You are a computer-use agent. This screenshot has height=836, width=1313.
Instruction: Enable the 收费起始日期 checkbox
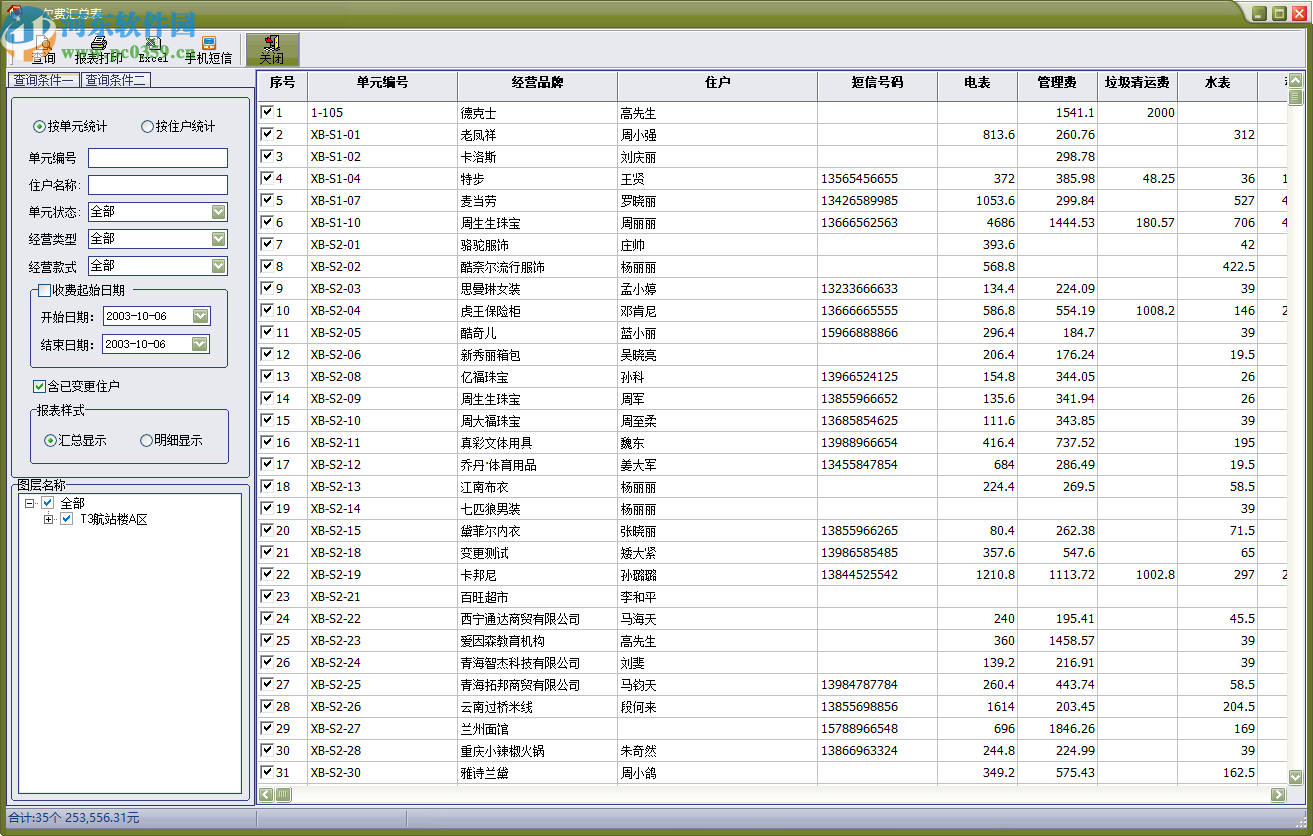(45, 290)
